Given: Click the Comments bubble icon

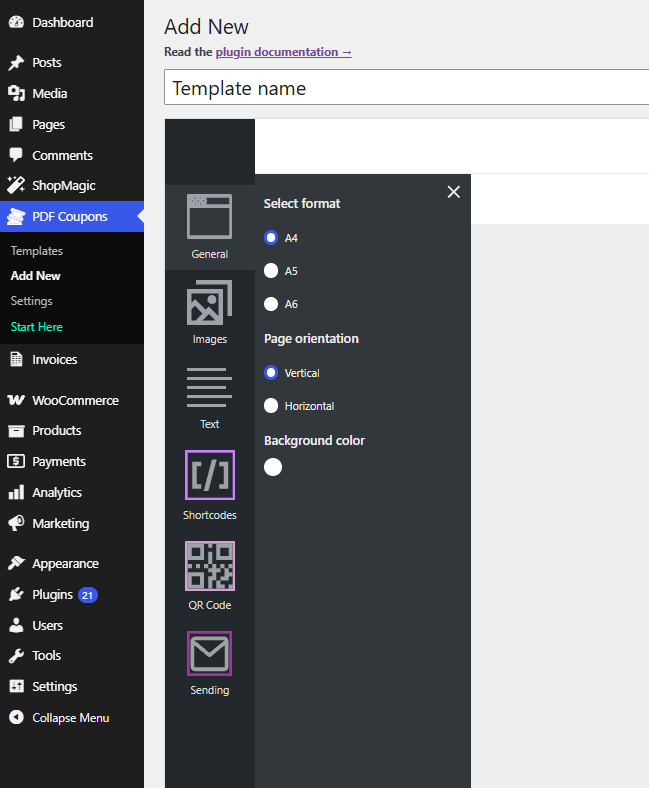Looking at the screenshot, I should tap(16, 155).
